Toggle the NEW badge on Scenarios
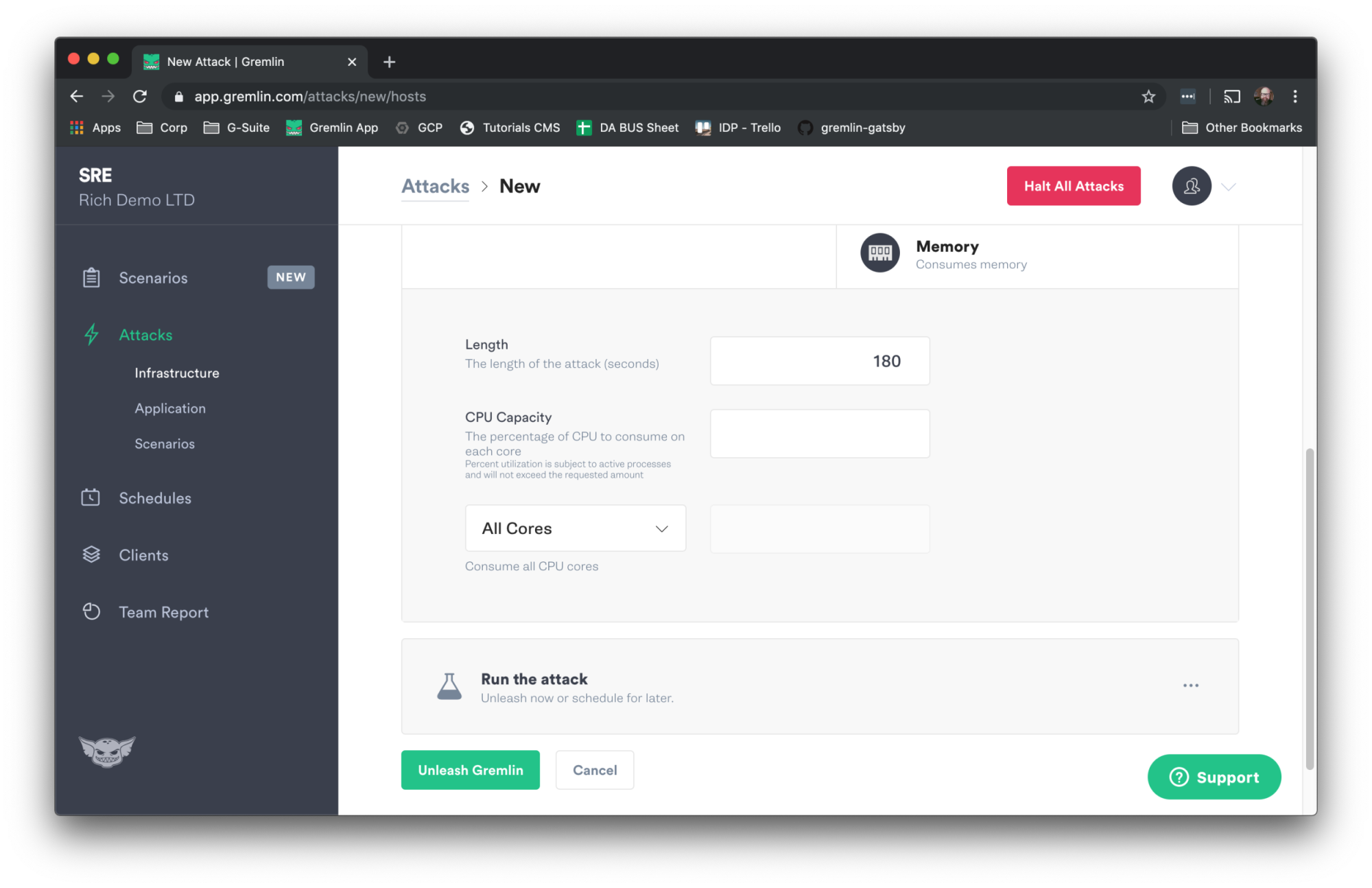 290,278
